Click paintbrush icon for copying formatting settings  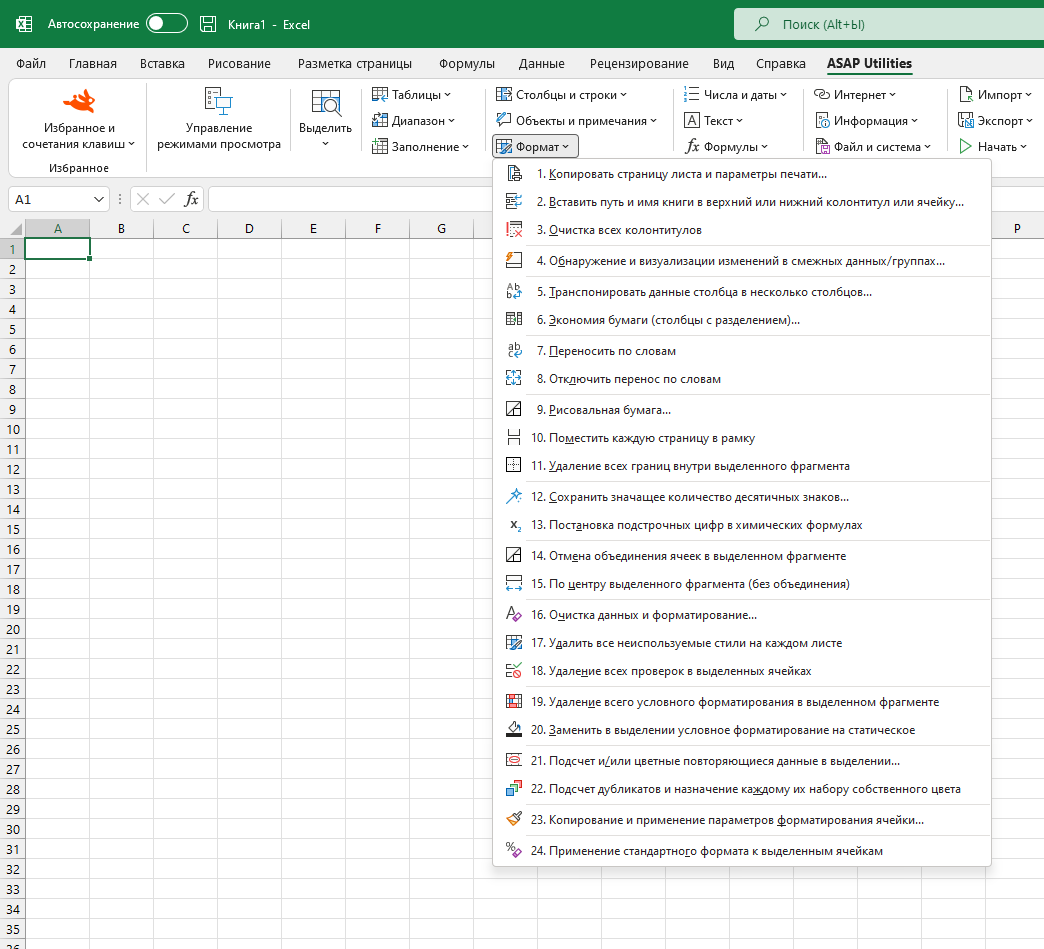coord(513,819)
